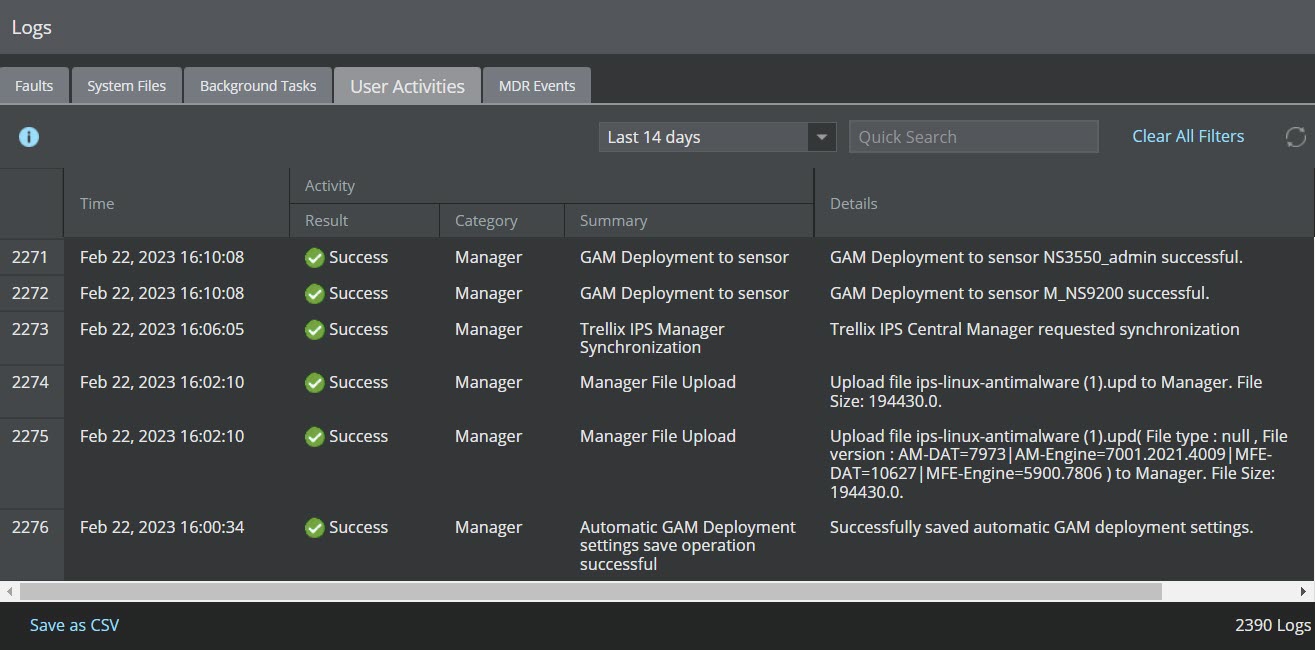
Task: Click time Feb 22, 2023 16:06:05
Action: [162, 329]
